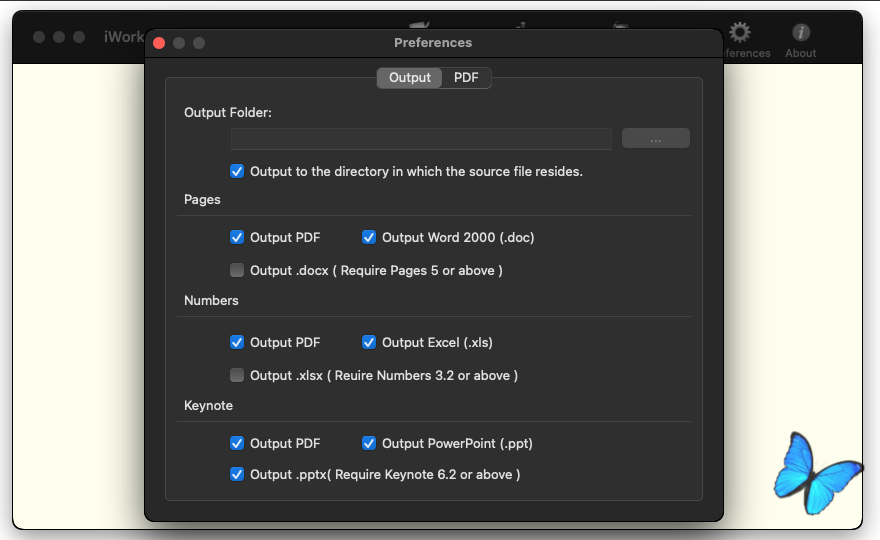Viewport: 880px width, 540px height.
Task: Click the About toolbar label
Action: coord(800,53)
